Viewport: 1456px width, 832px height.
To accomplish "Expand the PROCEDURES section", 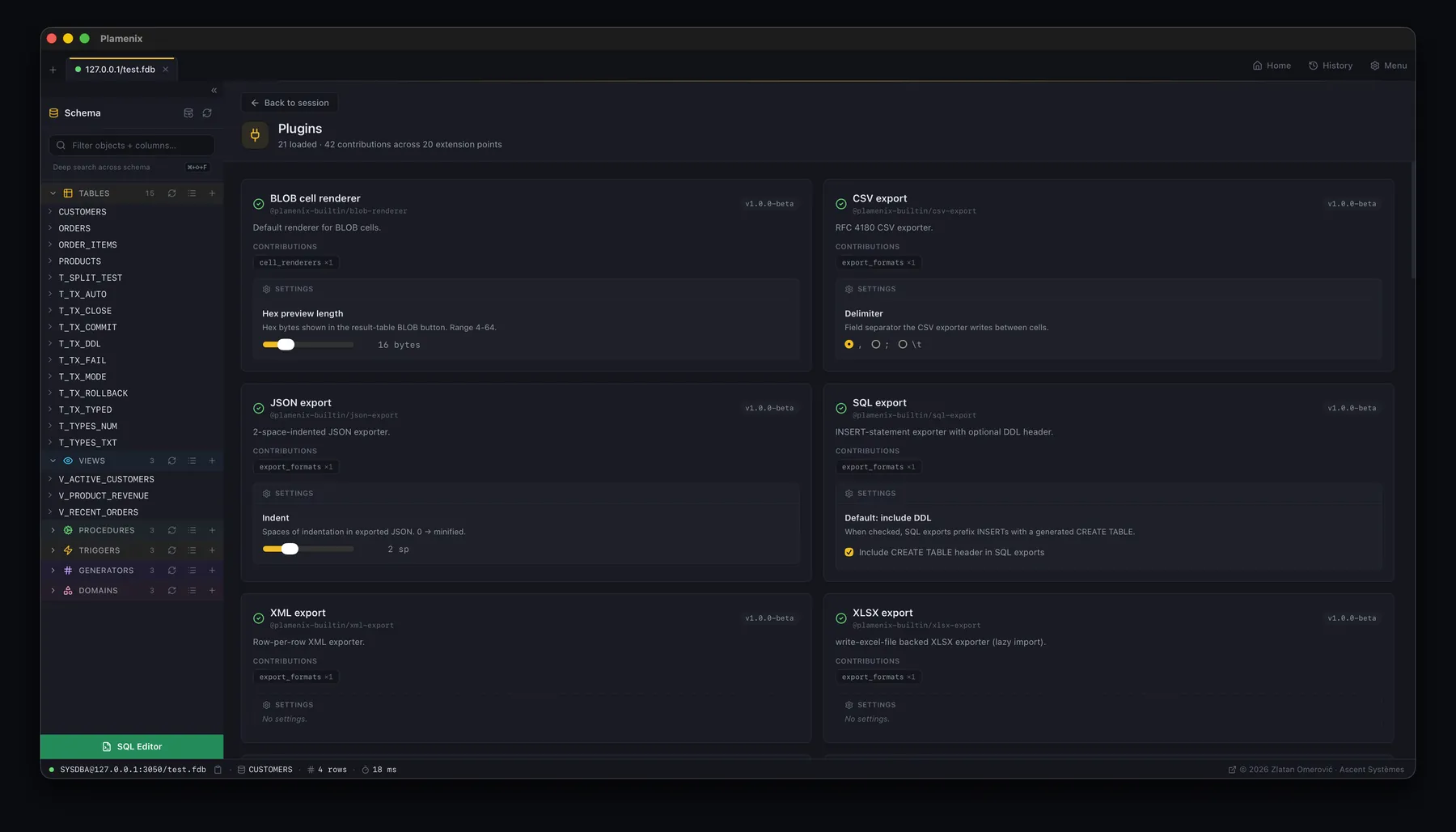I will pos(53,530).
